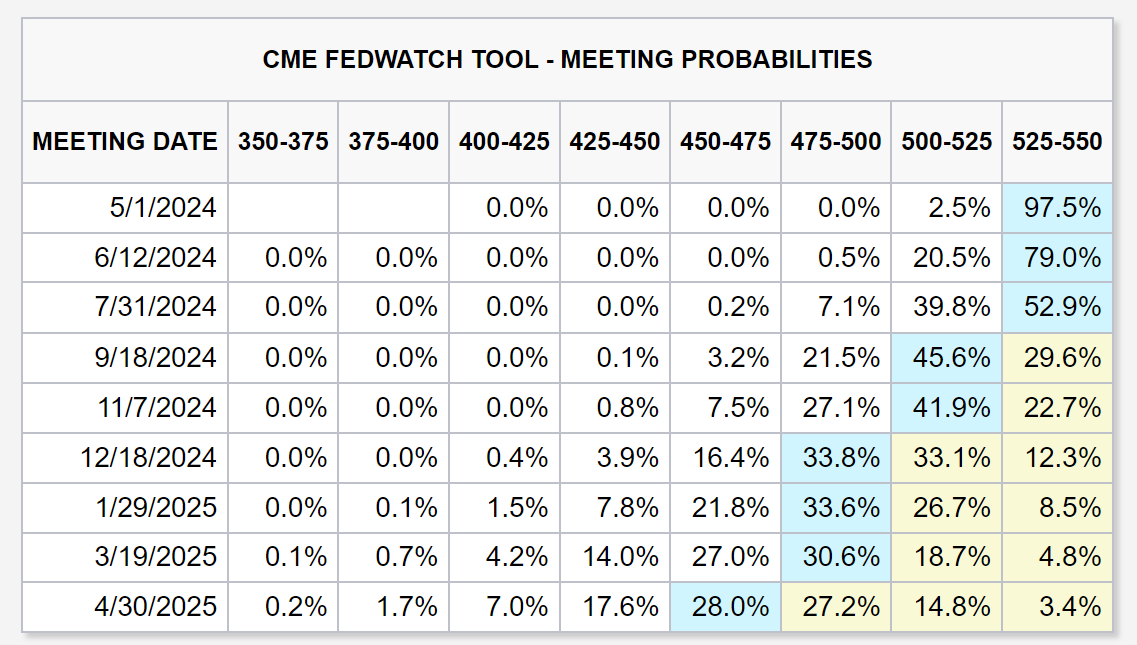Viewport: 1137px width, 645px height.
Task: Select the 33.8% cell for 12/18/2024
Action: click(x=836, y=458)
